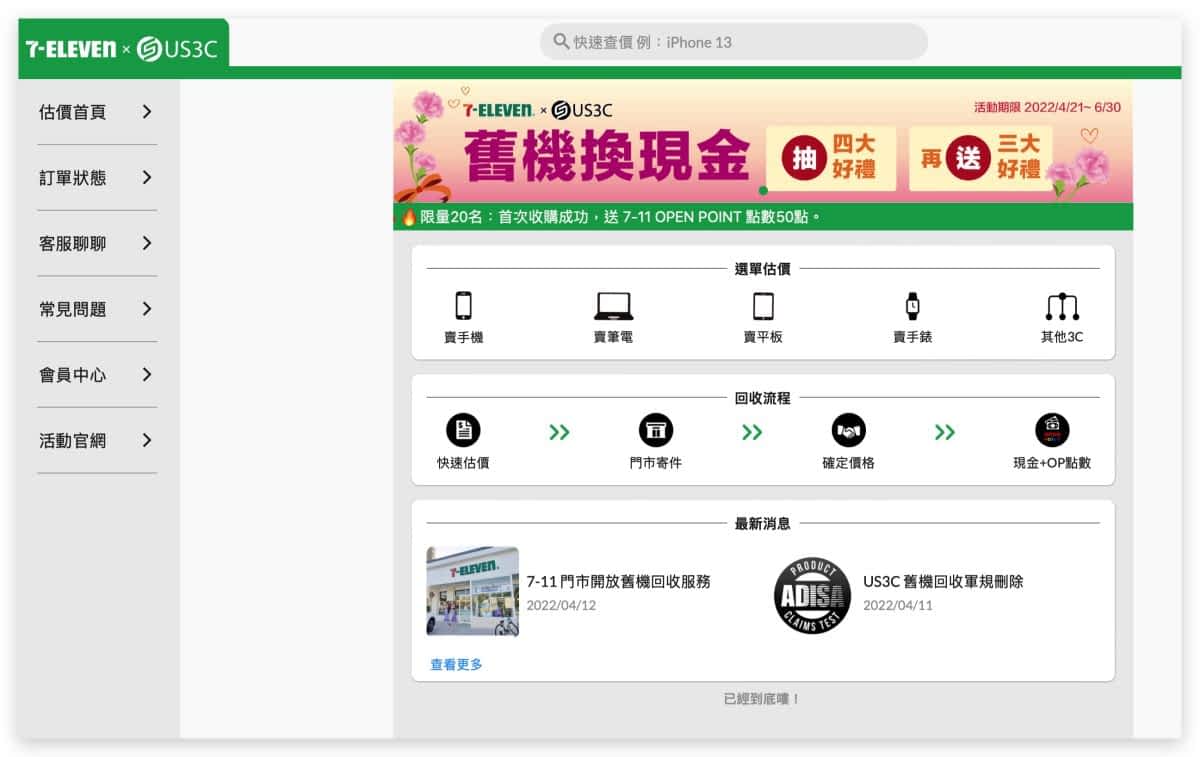
Task: Click the 2022/04/12 news date
Action: coord(561,605)
